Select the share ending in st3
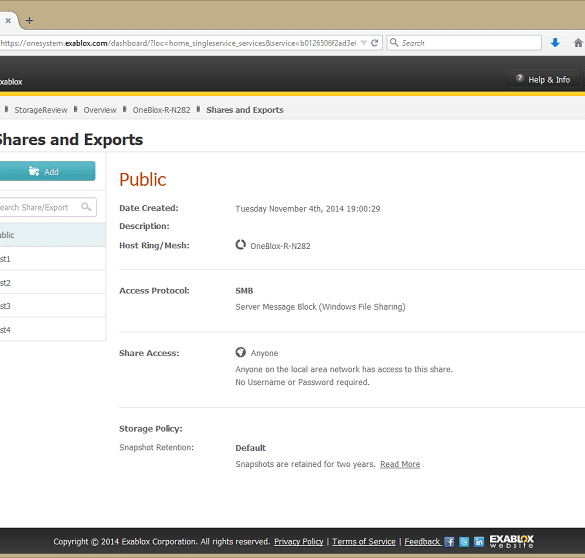Viewport: 585px width, 558px height. coord(53,306)
